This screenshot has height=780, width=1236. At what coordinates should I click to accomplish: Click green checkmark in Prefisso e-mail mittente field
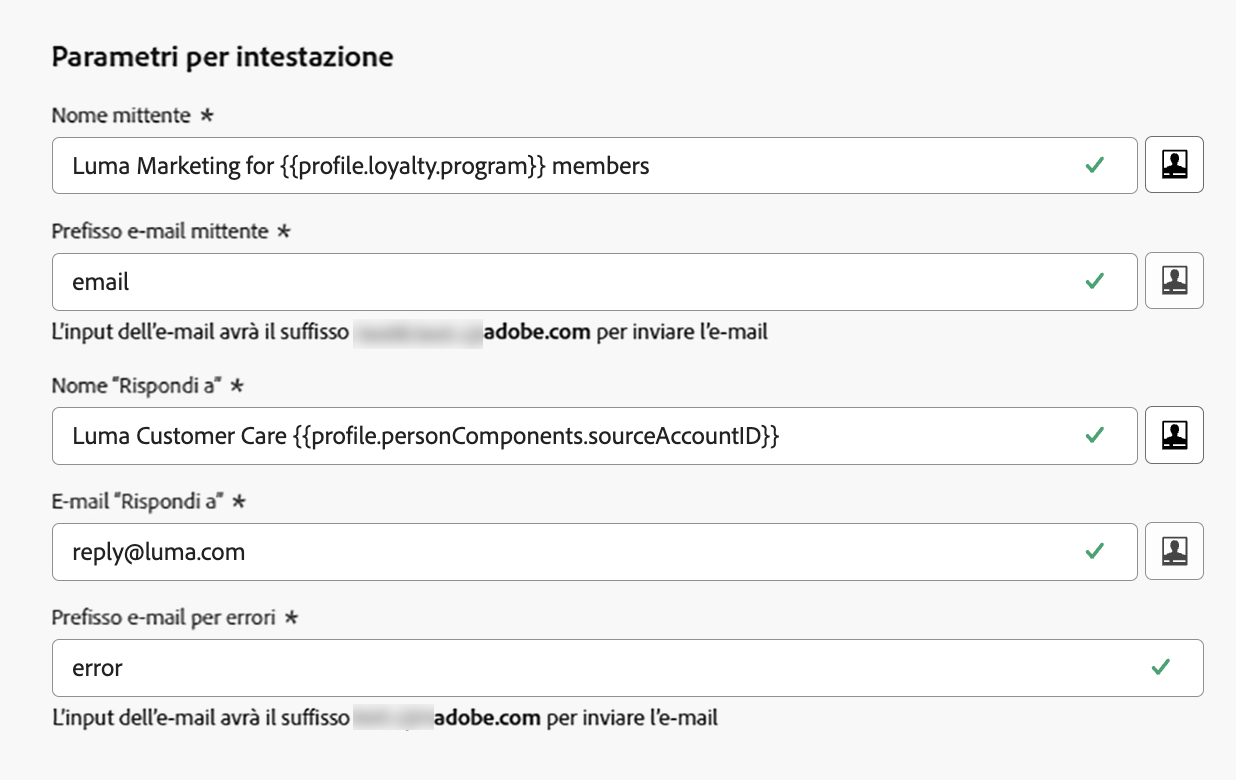click(1095, 281)
